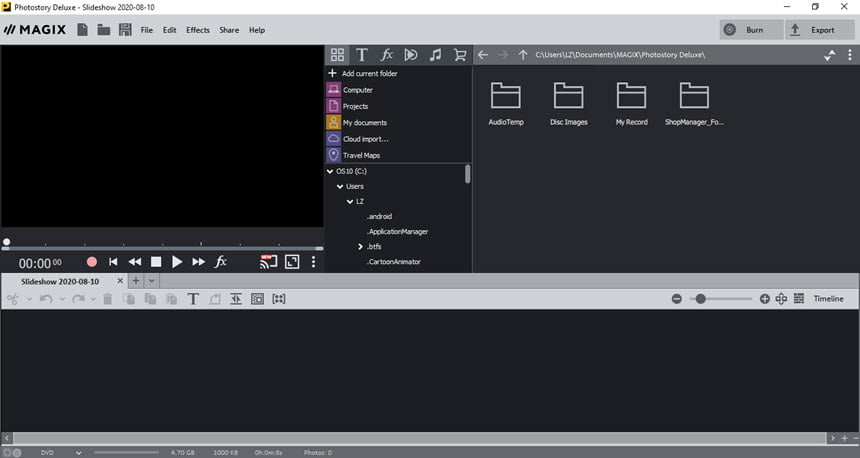This screenshot has height=458, width=860.
Task: Click the folder tree scrollbar
Action: click(x=468, y=174)
